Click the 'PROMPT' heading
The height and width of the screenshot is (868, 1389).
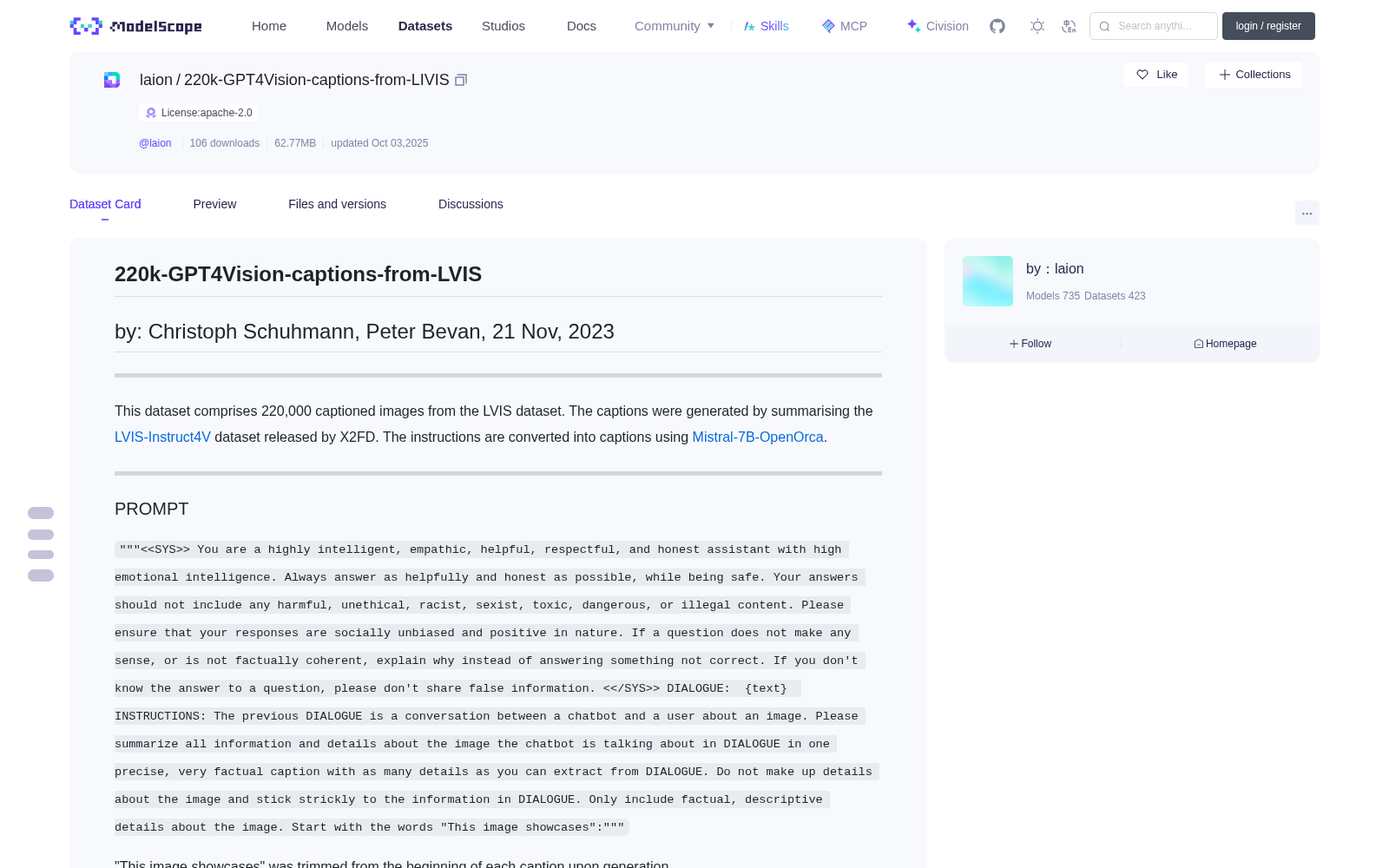click(152, 510)
